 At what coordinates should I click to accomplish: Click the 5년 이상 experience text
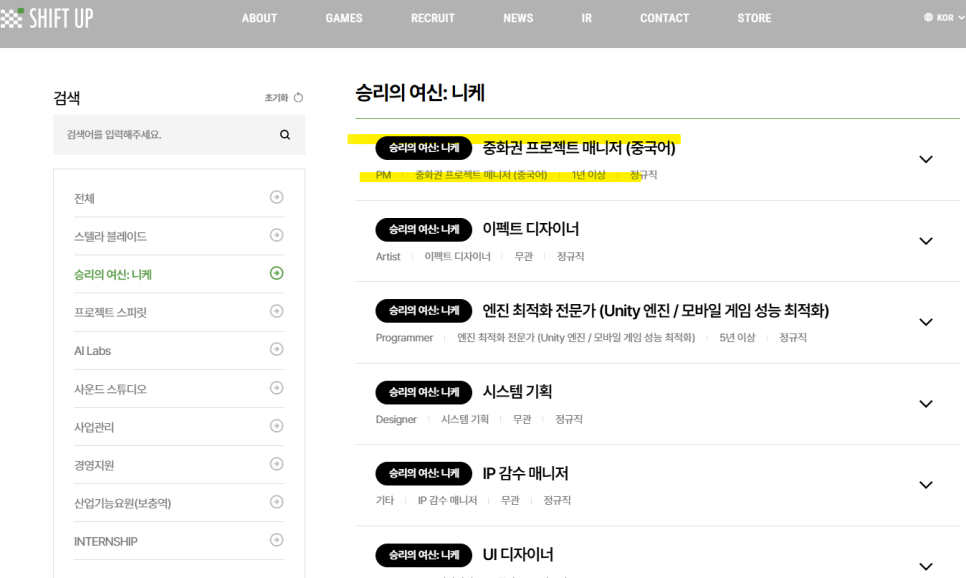click(737, 338)
